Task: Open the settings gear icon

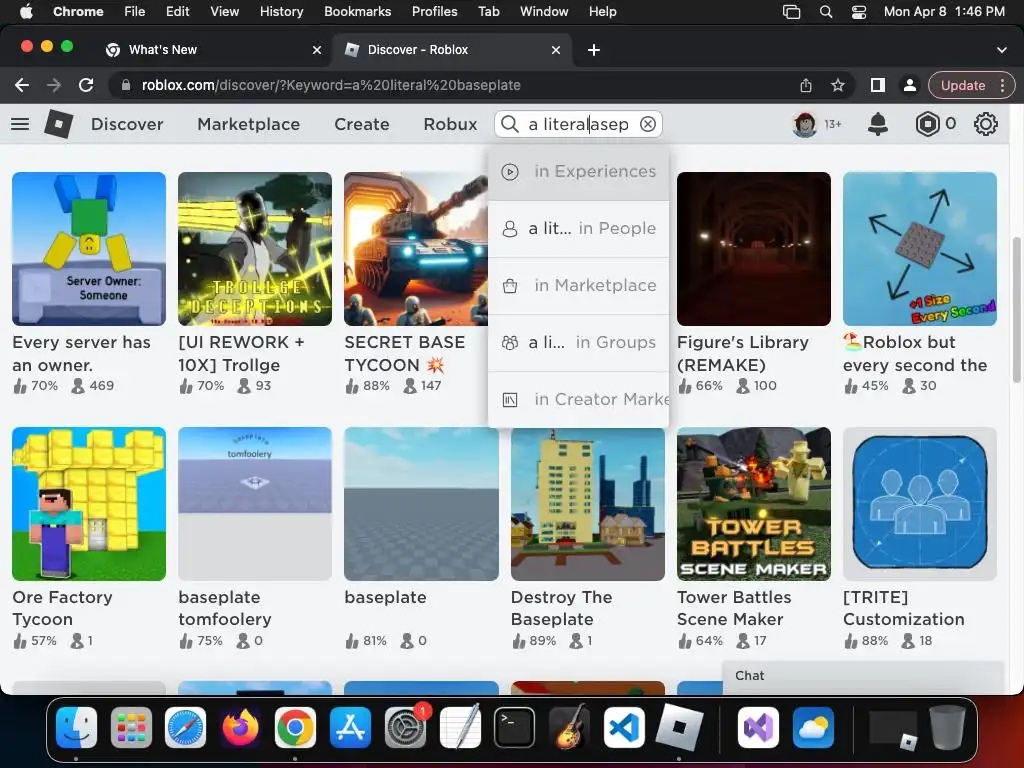Action: pos(985,124)
